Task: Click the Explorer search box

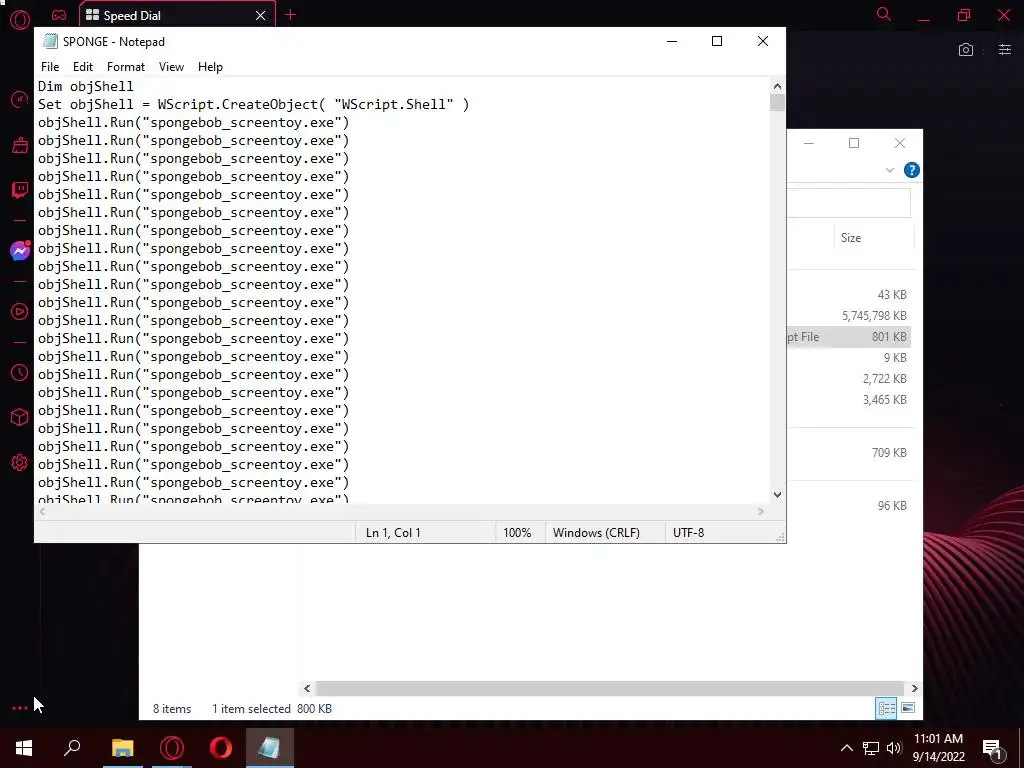Action: (849, 203)
